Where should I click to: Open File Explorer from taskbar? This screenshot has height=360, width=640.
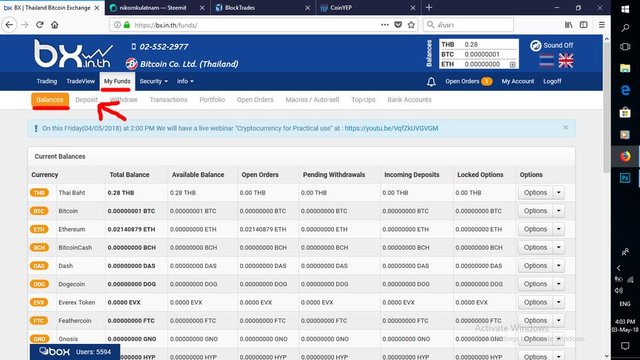tap(625, 68)
